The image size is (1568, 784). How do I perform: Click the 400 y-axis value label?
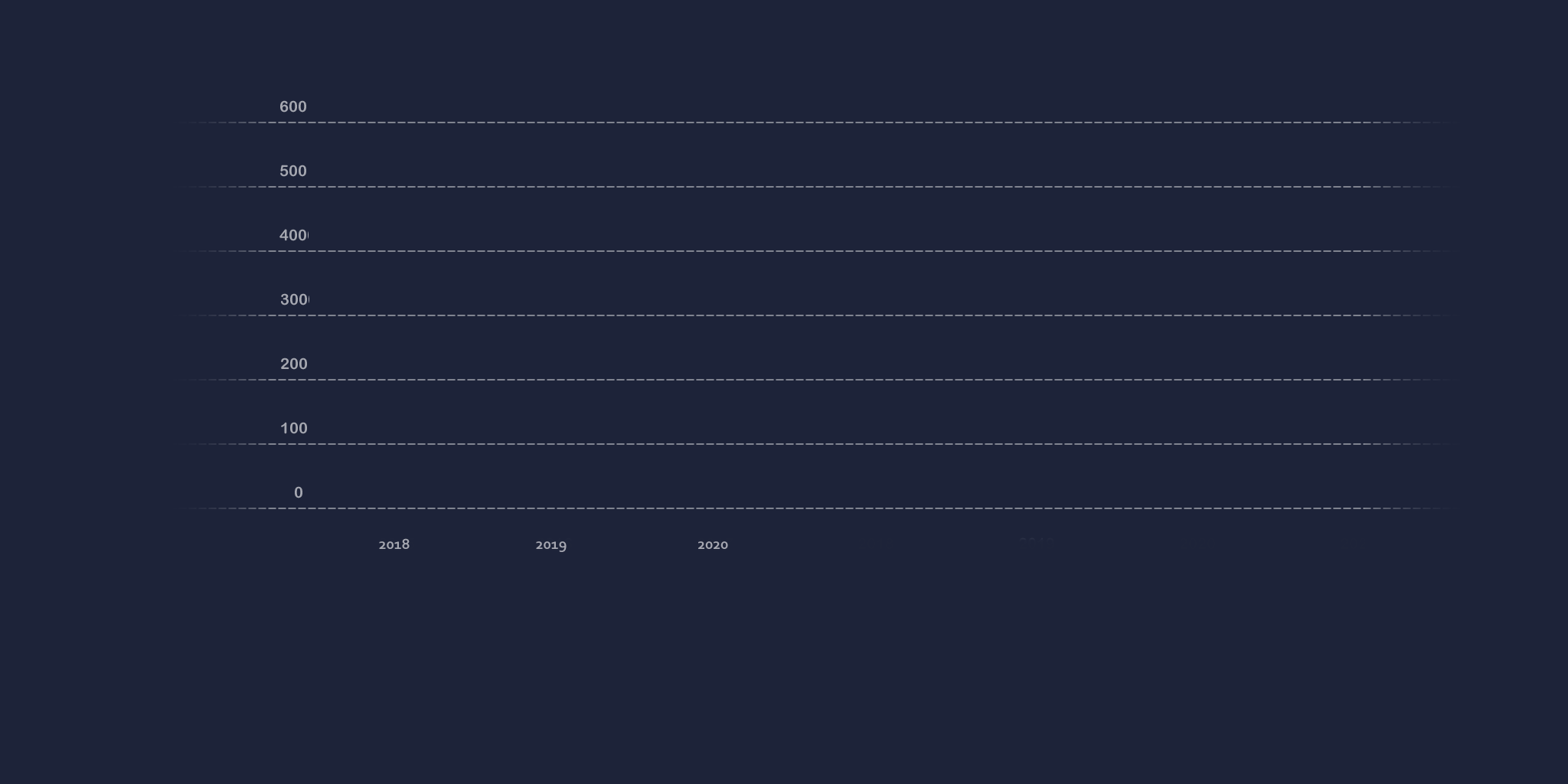point(294,236)
